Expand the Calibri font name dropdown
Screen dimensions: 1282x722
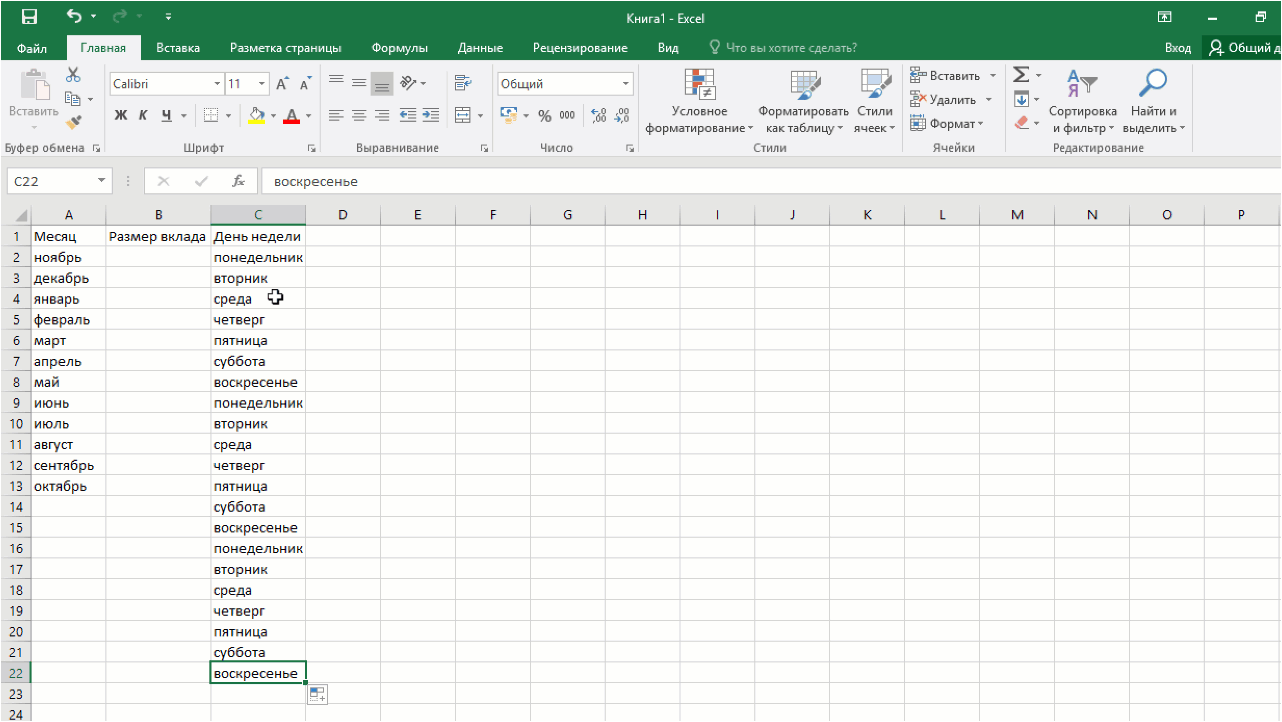pos(217,84)
